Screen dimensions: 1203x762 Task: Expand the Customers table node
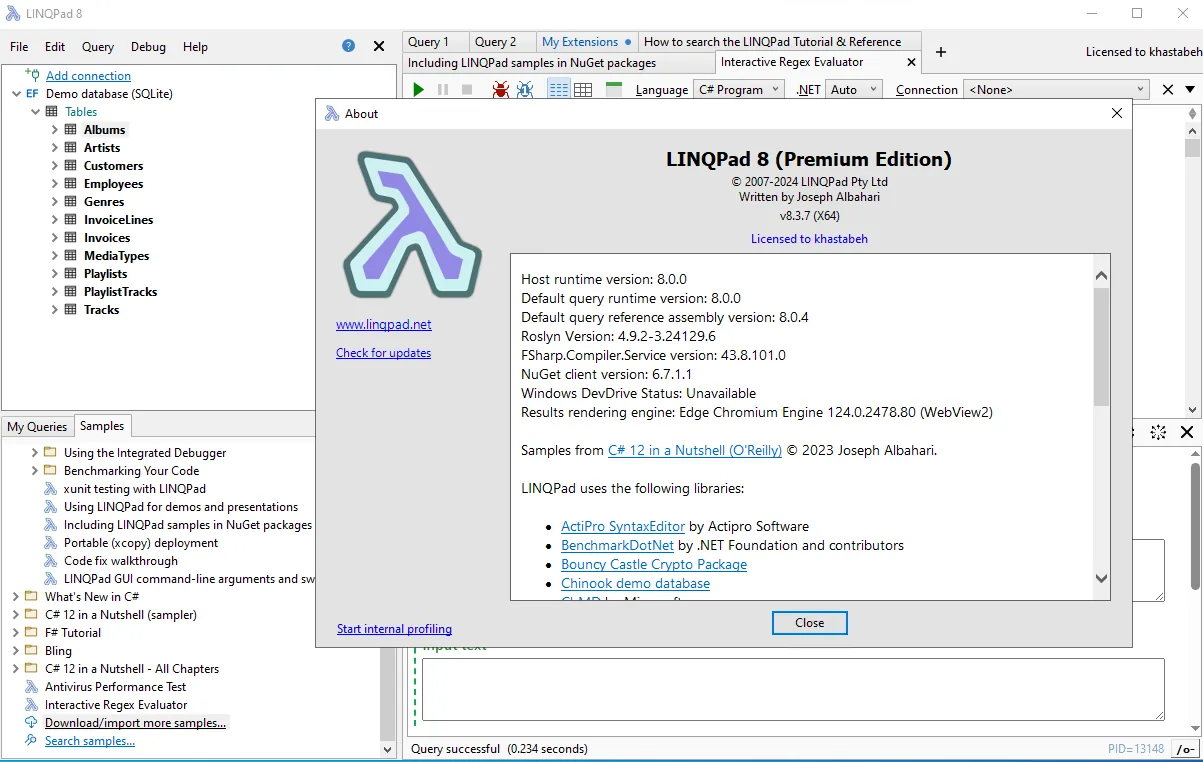55,166
